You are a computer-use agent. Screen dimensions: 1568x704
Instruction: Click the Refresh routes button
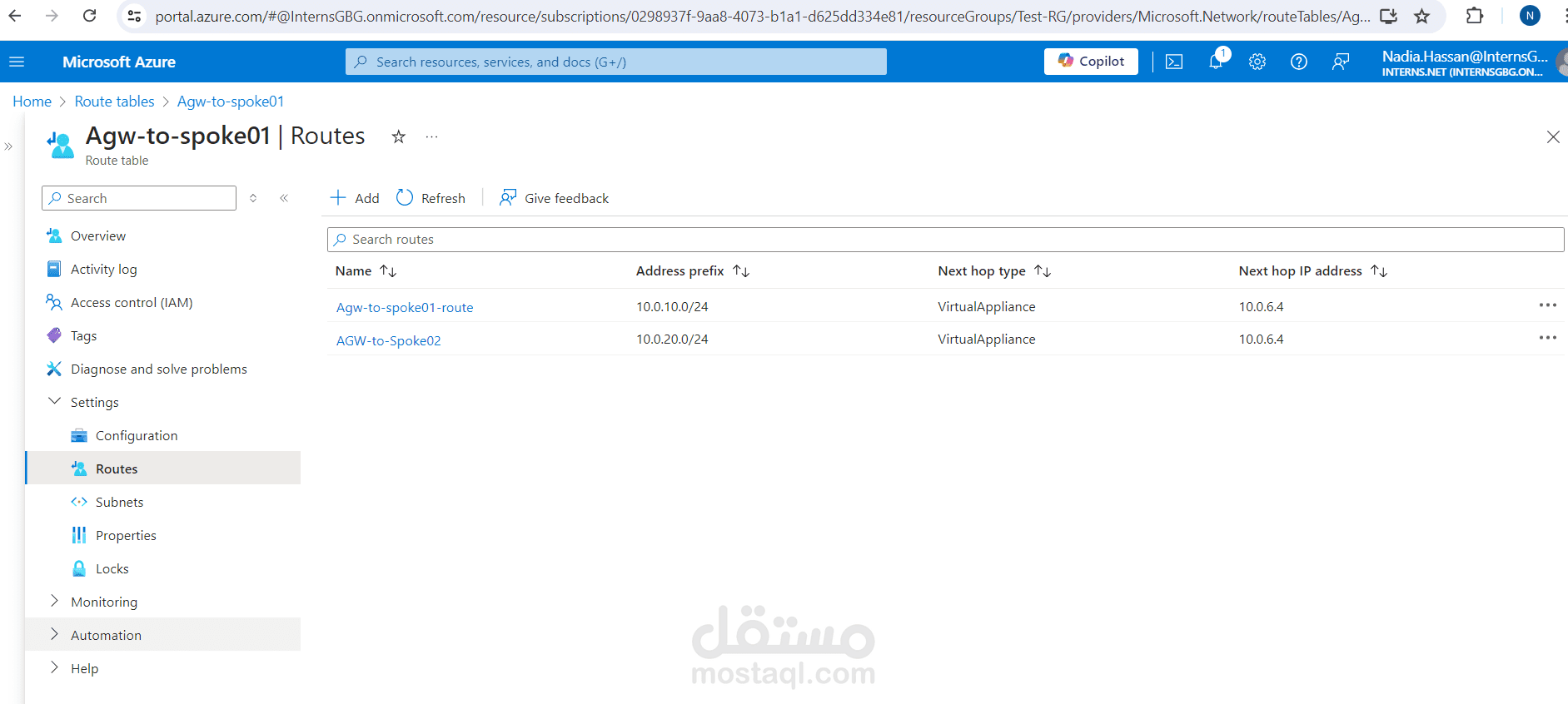[431, 198]
